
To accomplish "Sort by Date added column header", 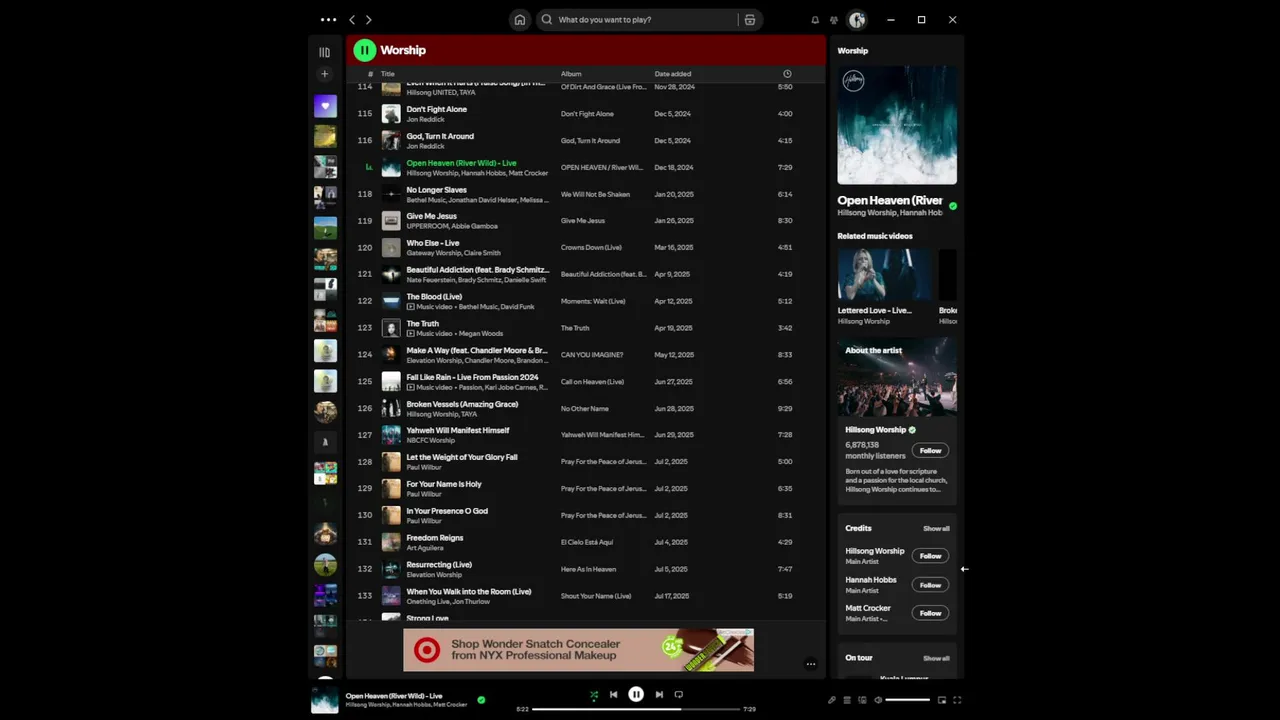I will [673, 74].
